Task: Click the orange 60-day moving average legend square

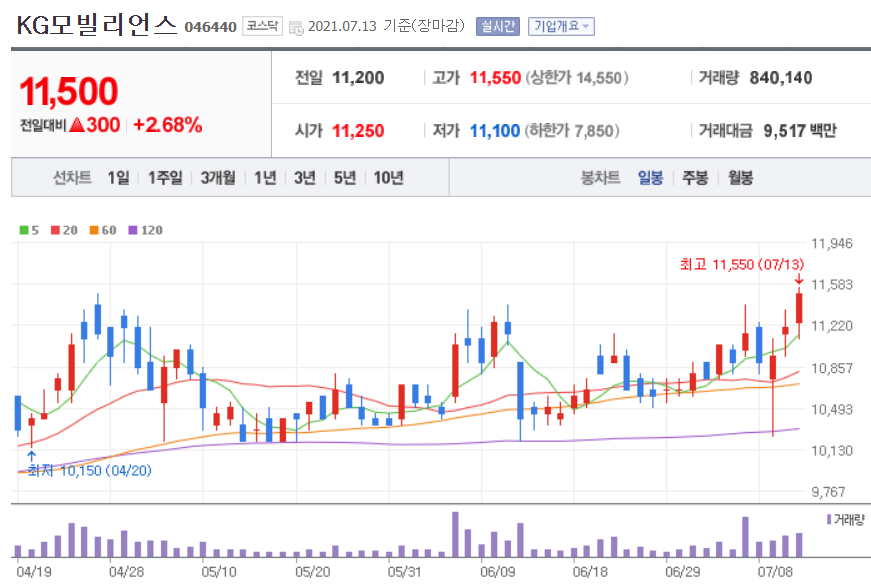Action: pos(94,230)
